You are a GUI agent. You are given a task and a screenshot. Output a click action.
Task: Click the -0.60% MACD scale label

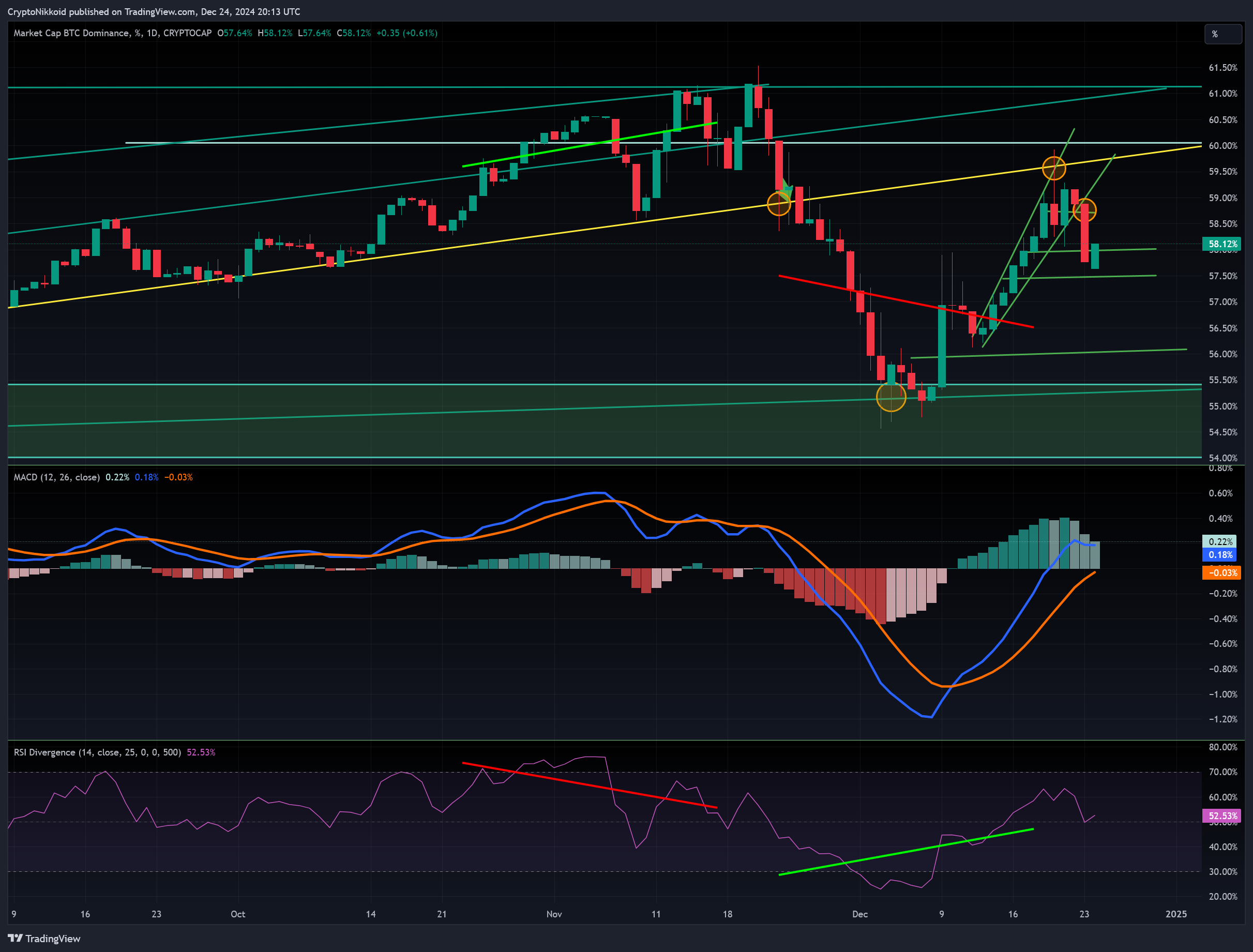(1223, 644)
